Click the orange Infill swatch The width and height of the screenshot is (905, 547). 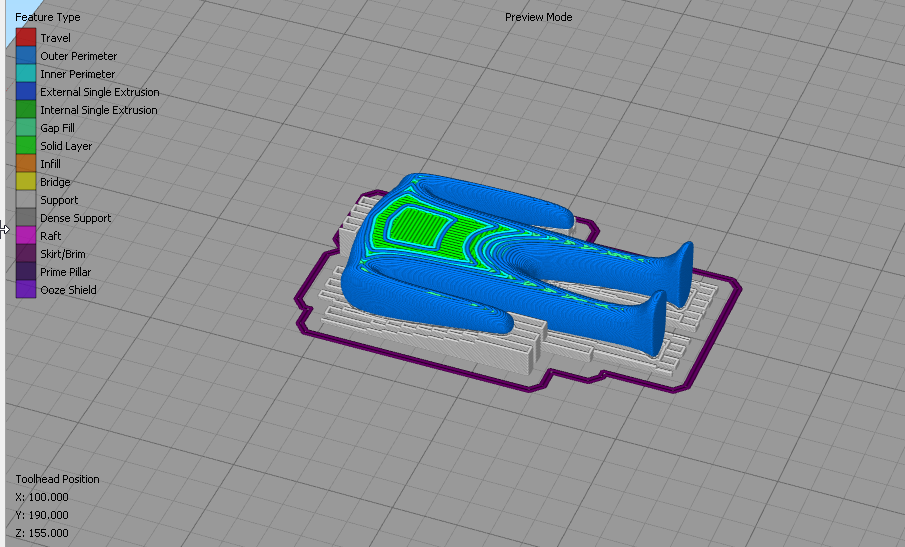[x=26, y=163]
